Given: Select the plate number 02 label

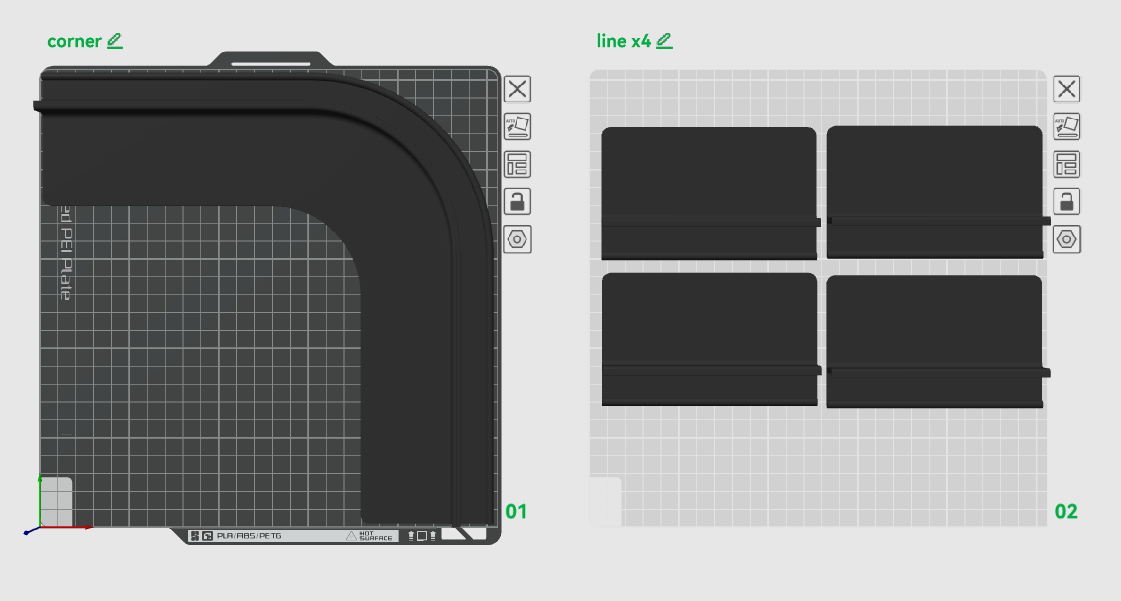Looking at the screenshot, I should (1066, 512).
